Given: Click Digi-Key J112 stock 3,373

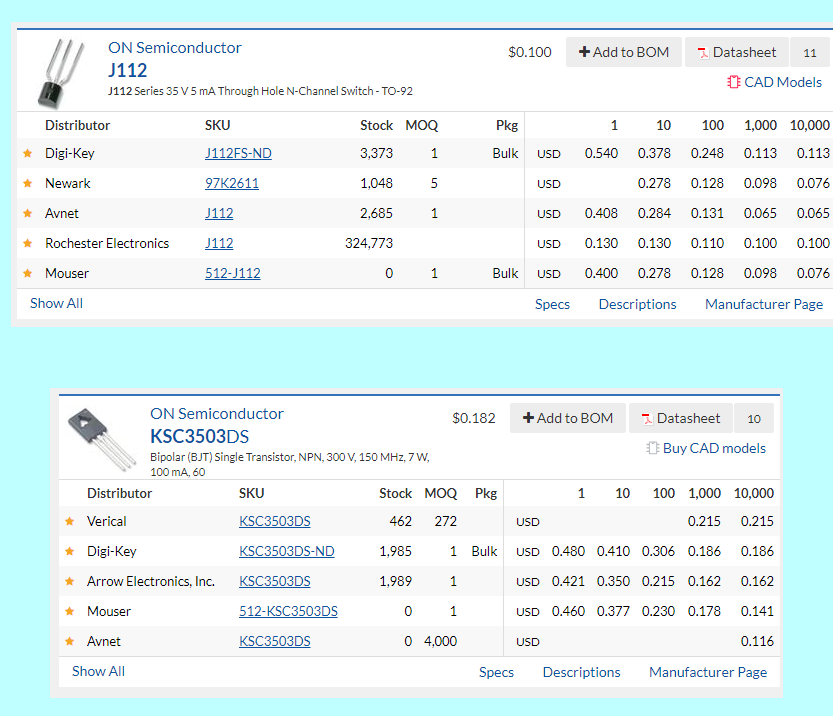Looking at the screenshot, I should 376,154.
